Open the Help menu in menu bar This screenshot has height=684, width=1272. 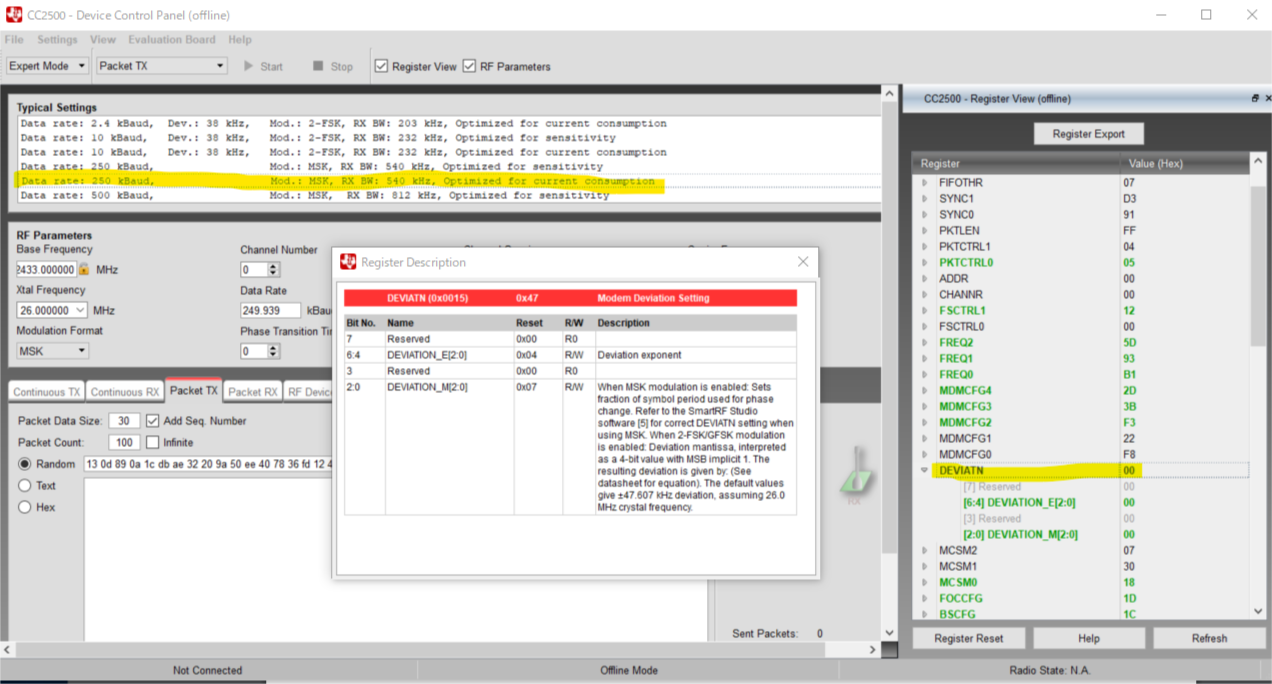(240, 40)
